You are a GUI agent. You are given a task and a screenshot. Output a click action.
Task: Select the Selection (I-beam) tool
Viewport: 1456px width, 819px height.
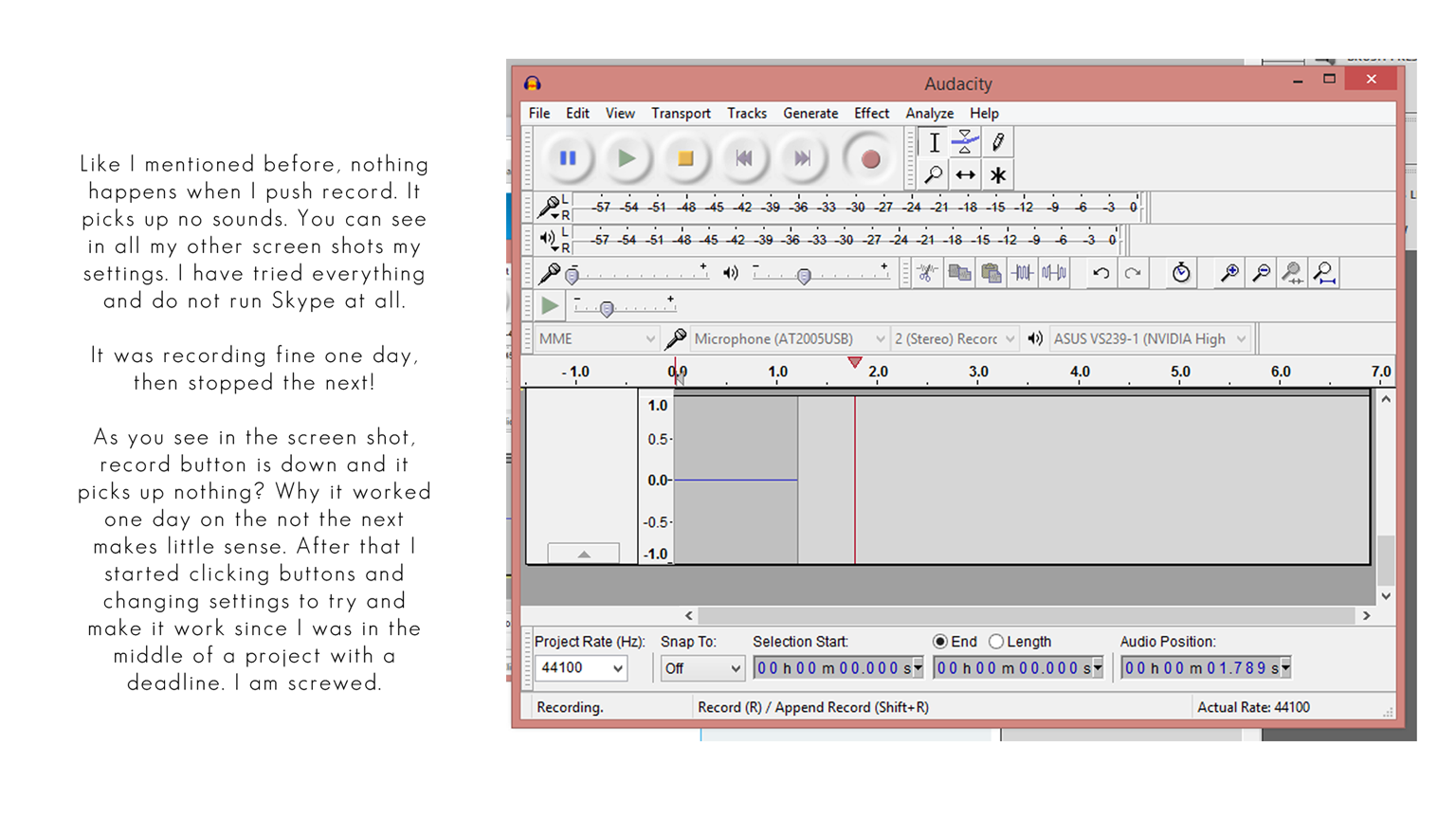click(x=934, y=142)
